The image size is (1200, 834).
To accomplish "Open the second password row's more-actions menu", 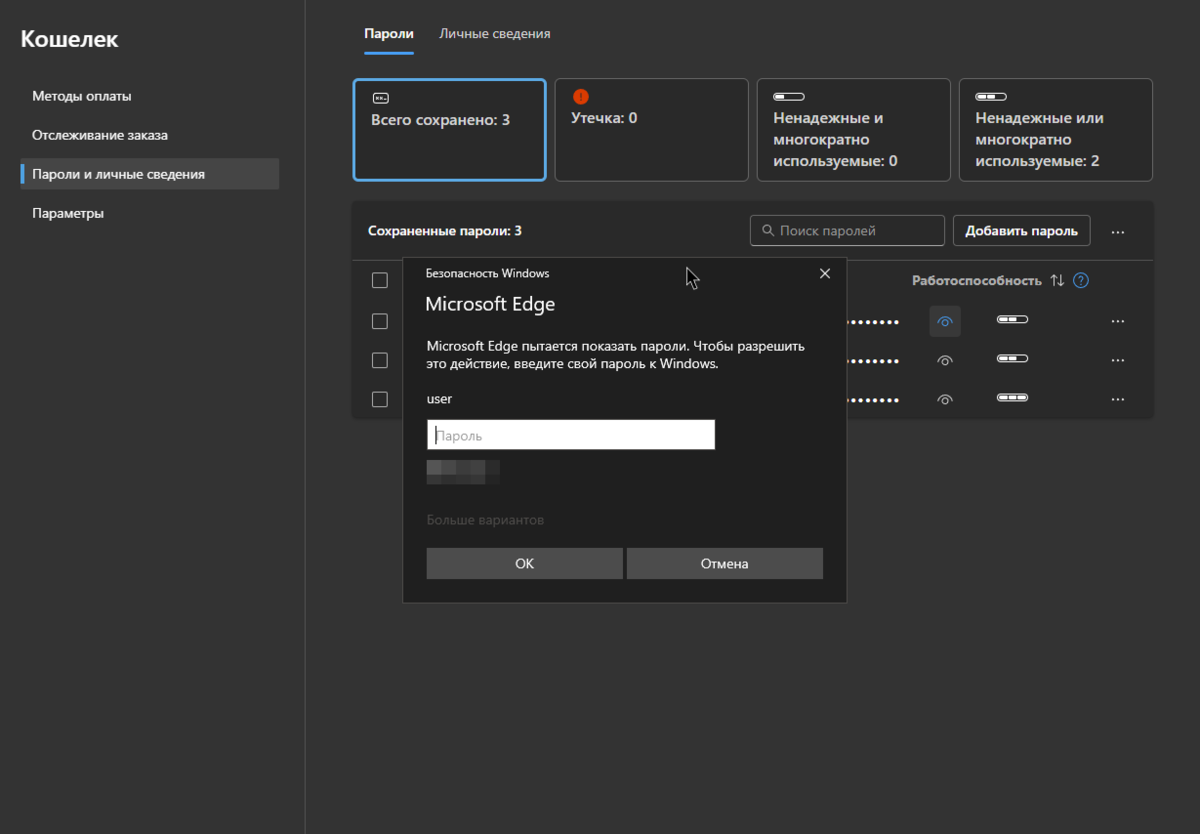I will pos(1118,360).
